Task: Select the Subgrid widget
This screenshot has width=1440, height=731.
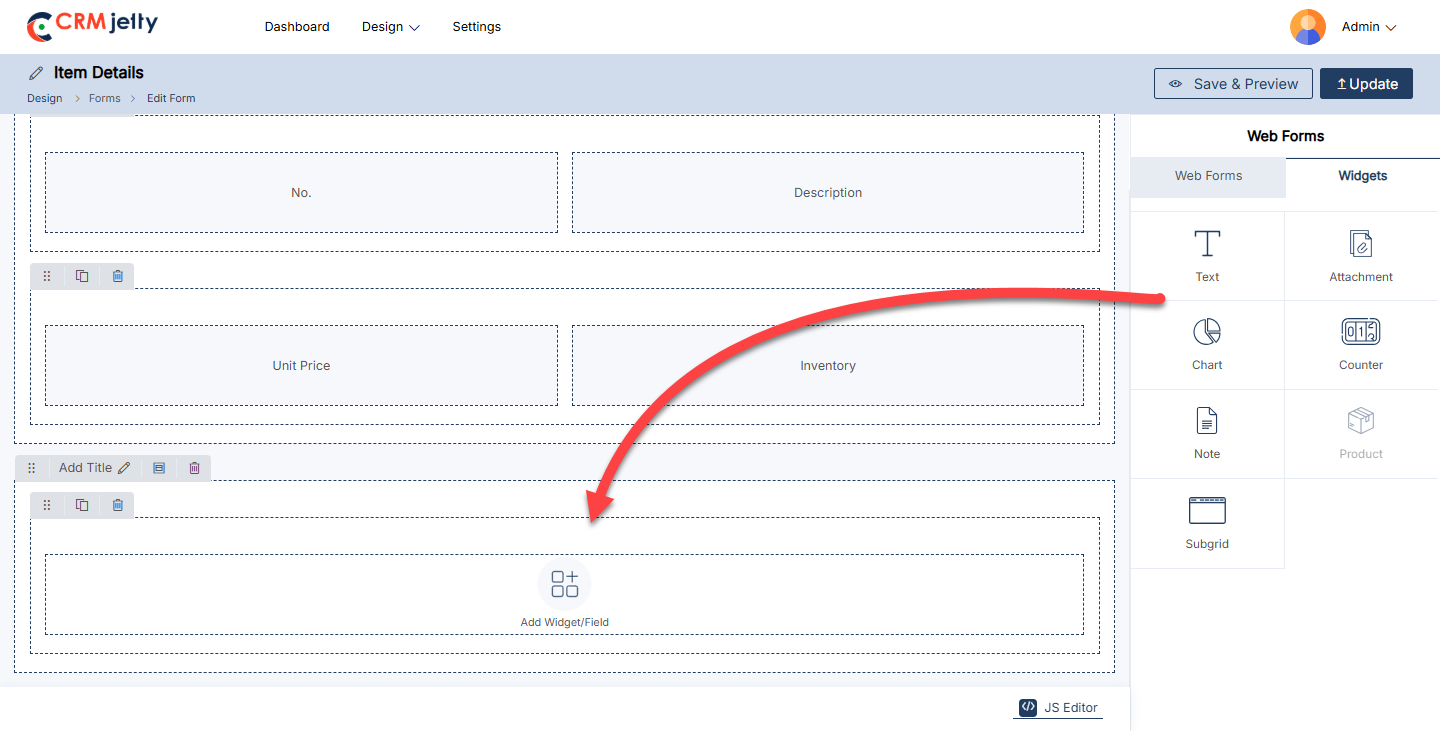Action: click(x=1207, y=511)
